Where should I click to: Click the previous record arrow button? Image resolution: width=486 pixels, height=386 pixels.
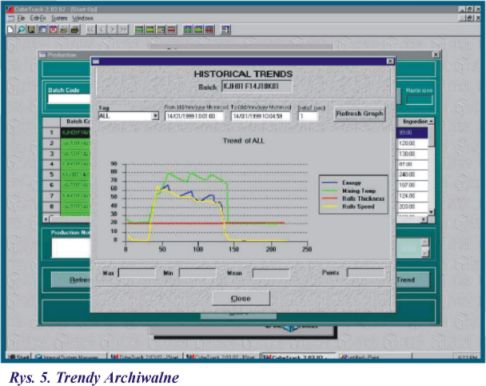point(102,30)
